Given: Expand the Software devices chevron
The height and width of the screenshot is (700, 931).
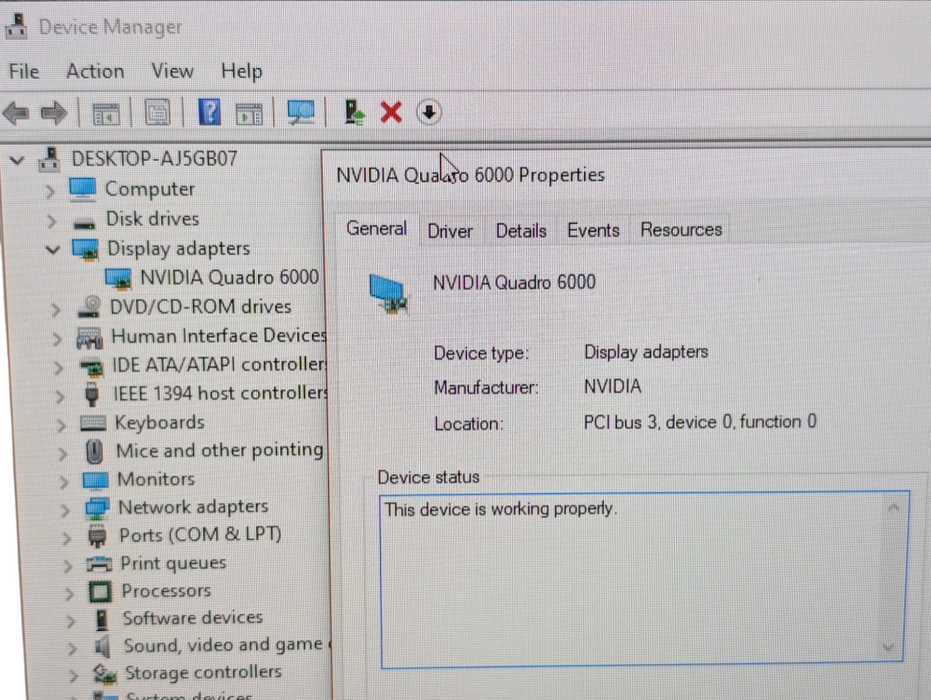Looking at the screenshot, I should click(x=70, y=621).
